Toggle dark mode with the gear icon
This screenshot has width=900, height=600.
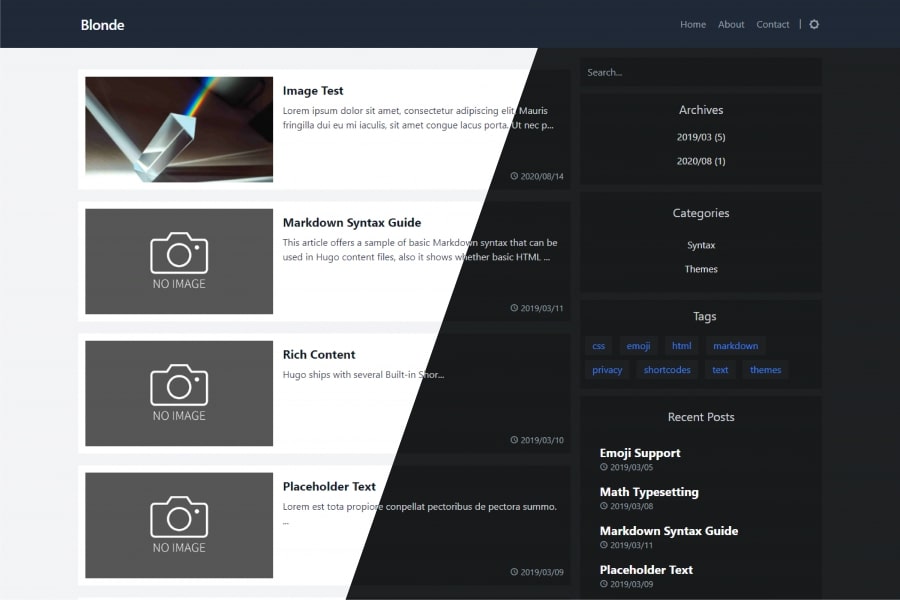814,24
